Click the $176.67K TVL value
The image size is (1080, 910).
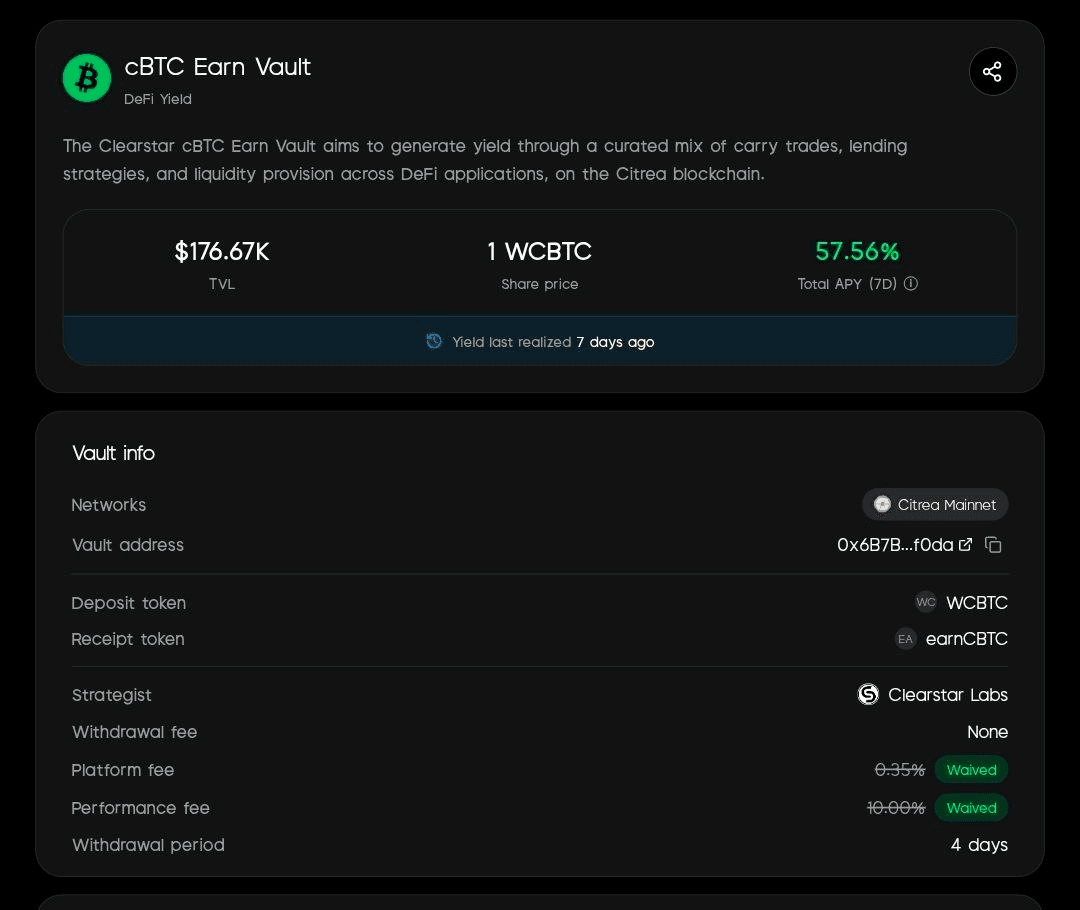click(222, 251)
